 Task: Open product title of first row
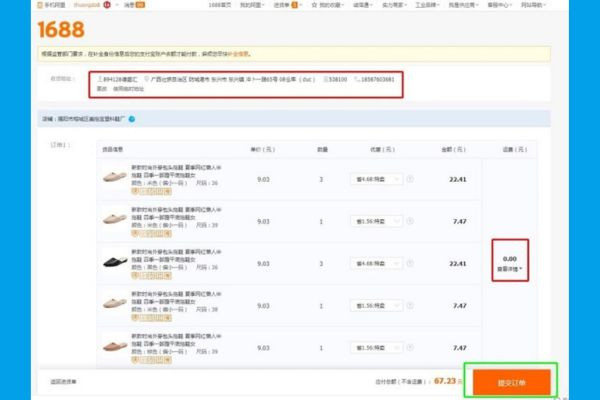(176, 171)
